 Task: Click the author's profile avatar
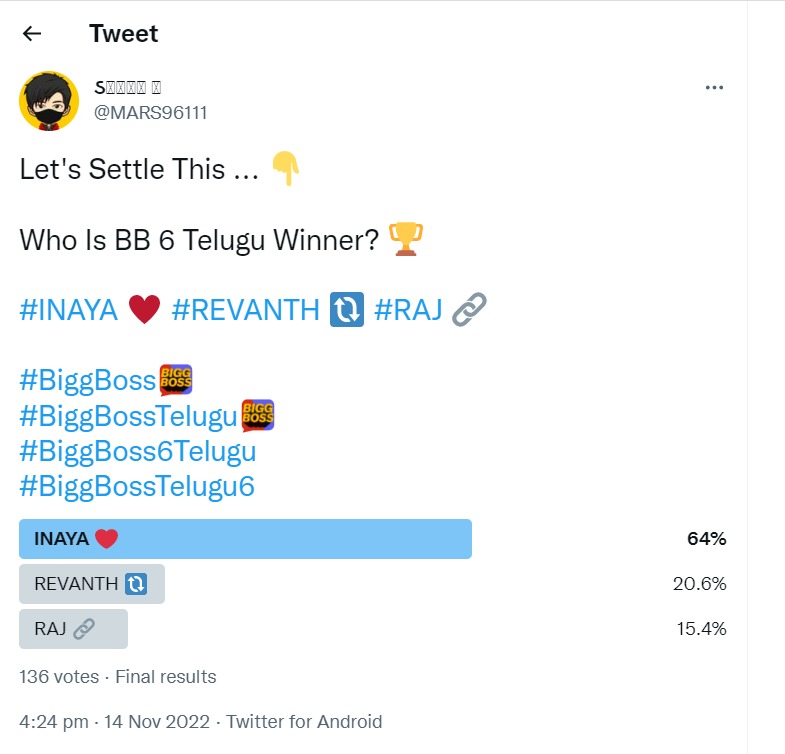(49, 100)
